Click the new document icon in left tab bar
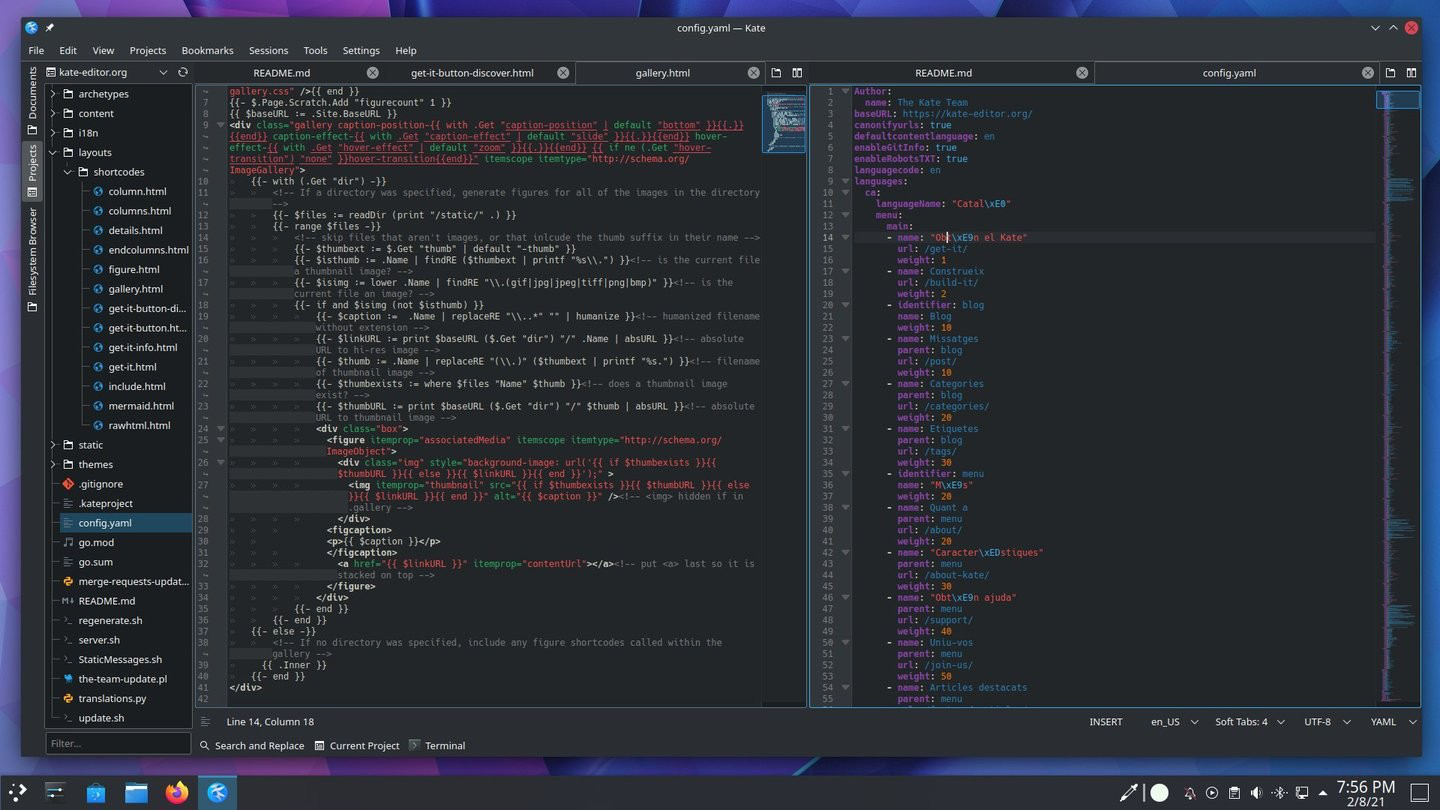 776,73
